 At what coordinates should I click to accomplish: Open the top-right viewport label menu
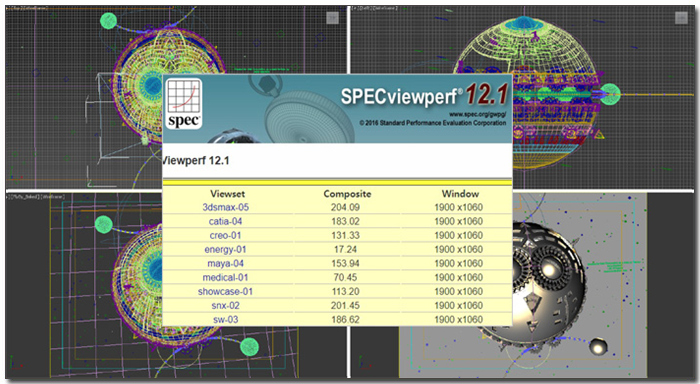tap(375, 8)
